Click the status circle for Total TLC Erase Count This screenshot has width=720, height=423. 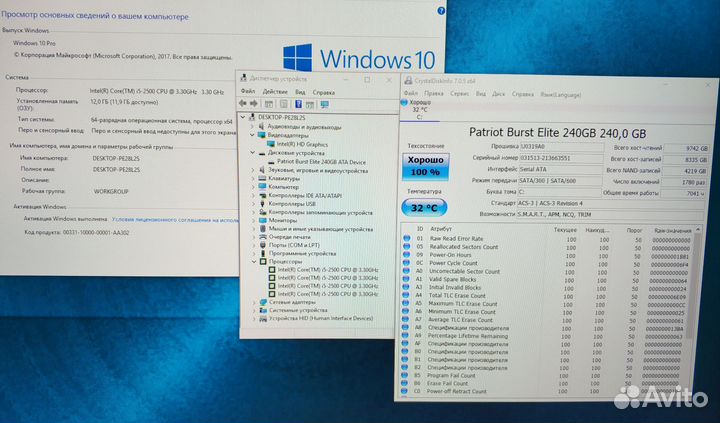[x=405, y=295]
